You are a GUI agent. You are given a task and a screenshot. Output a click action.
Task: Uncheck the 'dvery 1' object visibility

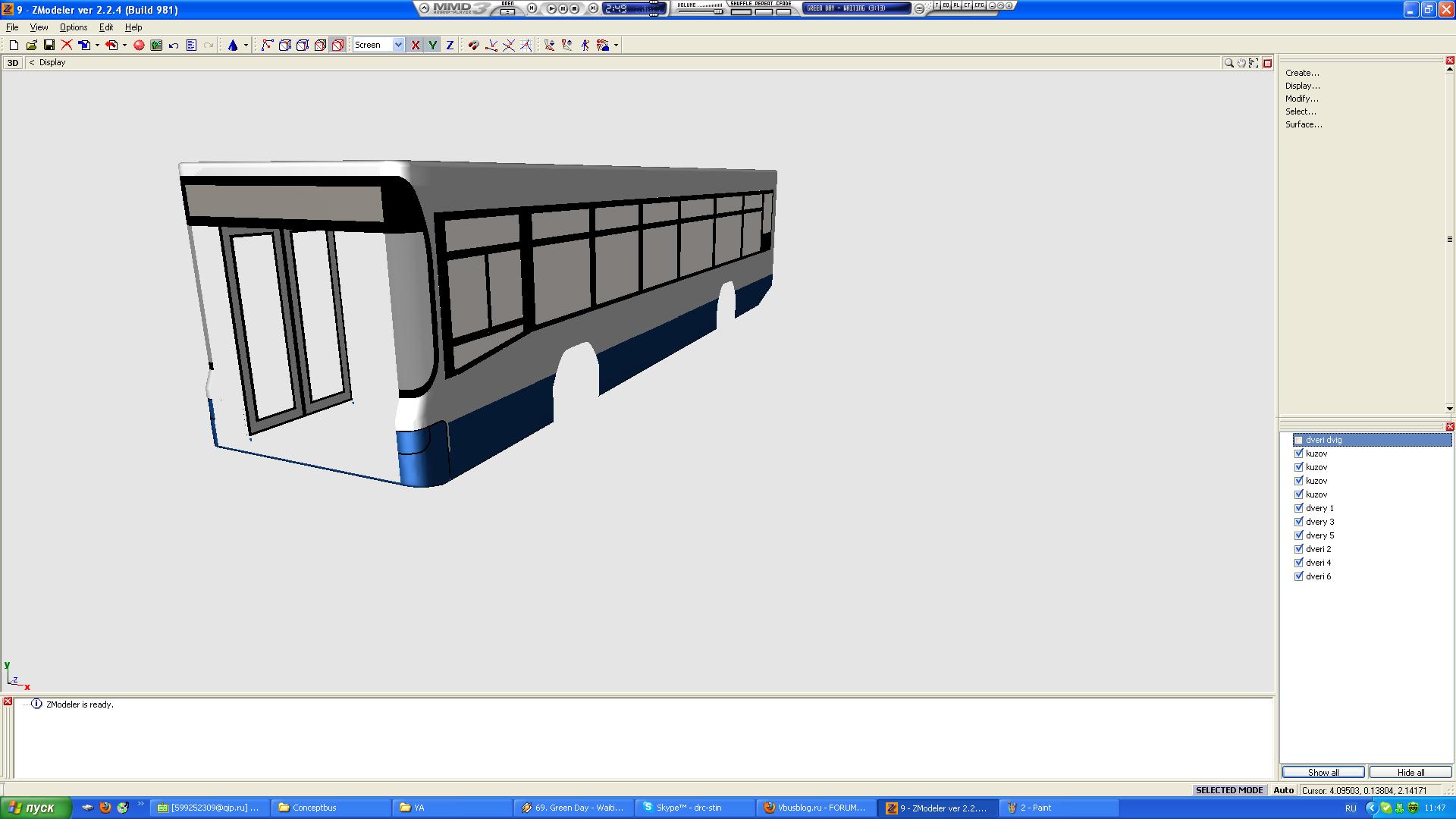1299,508
